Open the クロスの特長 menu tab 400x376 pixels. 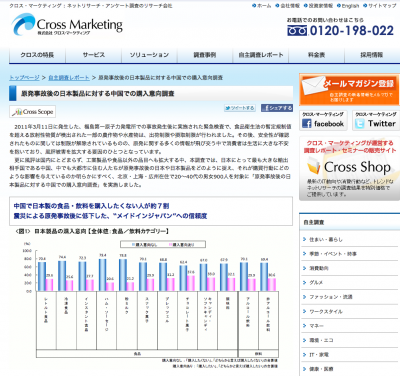tap(37, 55)
